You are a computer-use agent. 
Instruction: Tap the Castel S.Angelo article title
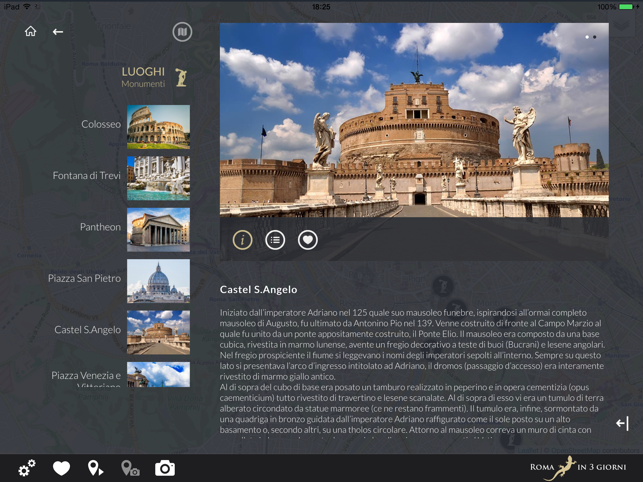(x=258, y=290)
